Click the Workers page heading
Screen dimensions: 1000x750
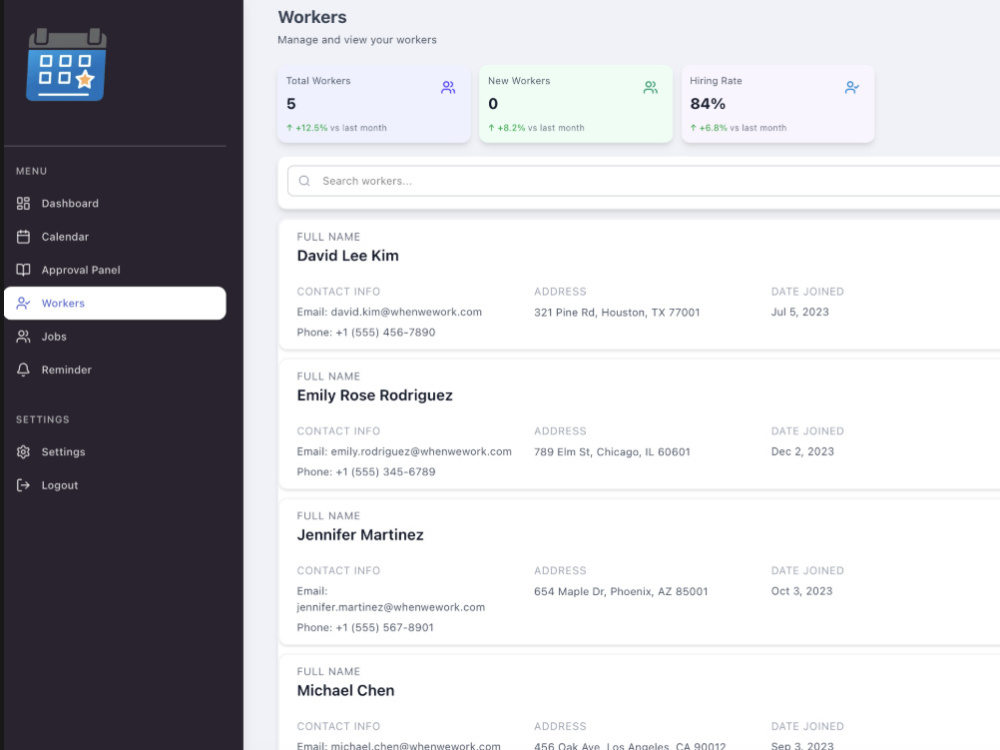coord(312,17)
